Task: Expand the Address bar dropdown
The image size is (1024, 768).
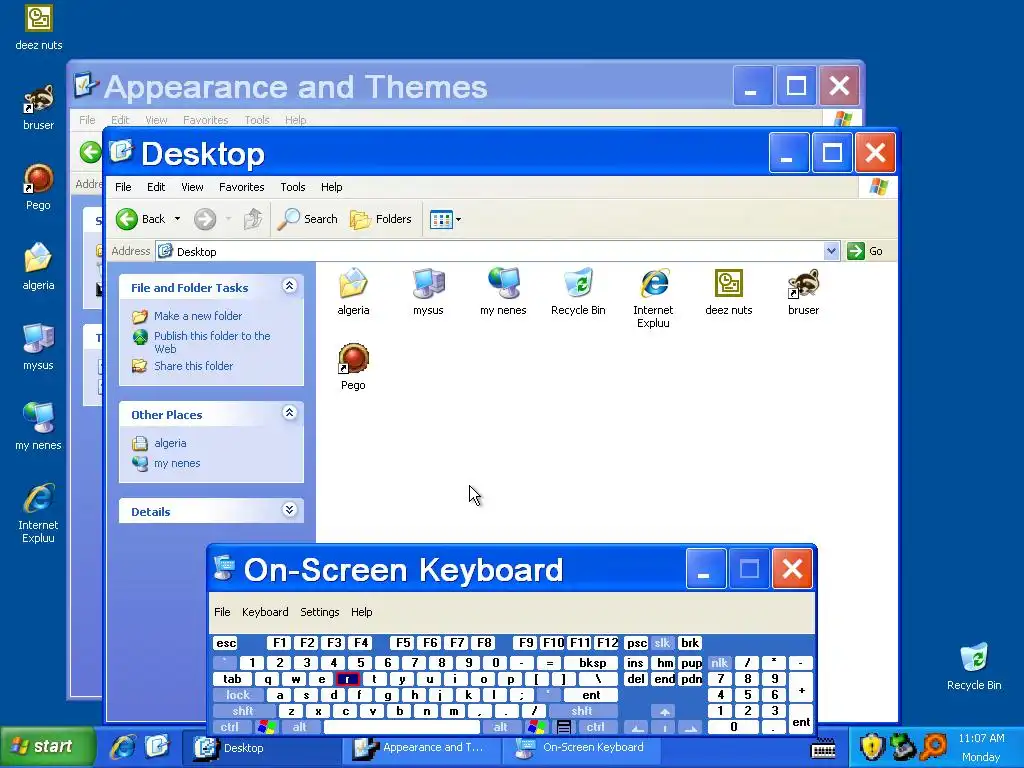Action: pos(831,251)
